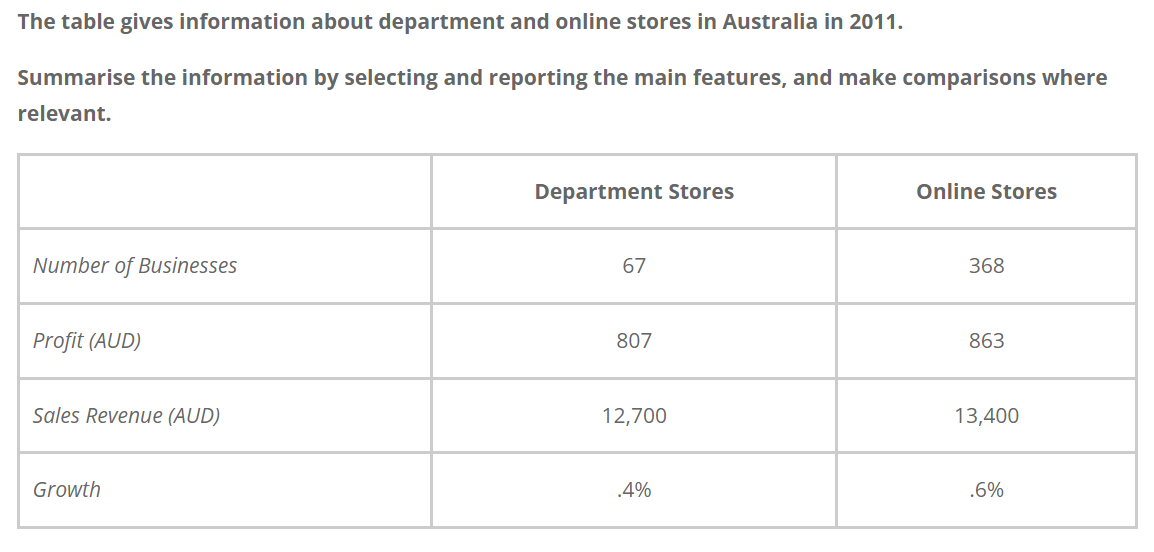
Task: Click the word 'relevant.' ending the instructions
Action: click(63, 114)
